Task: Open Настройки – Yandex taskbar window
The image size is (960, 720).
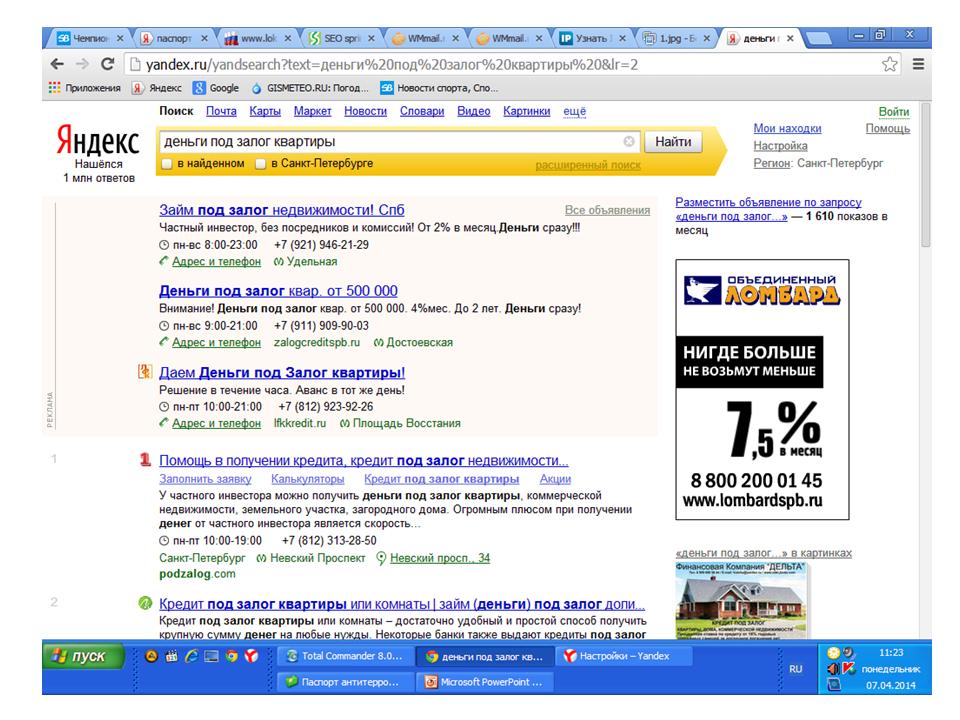Action: 623,656
